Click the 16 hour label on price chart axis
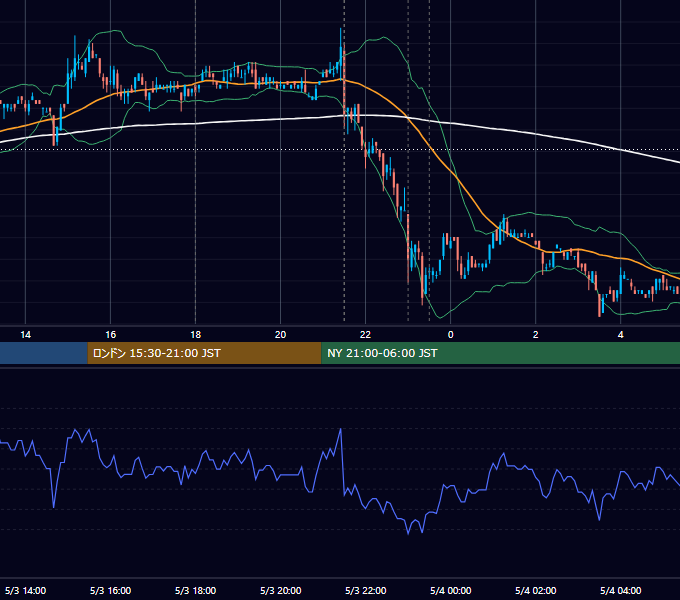Viewport: 680px width, 600px height. tap(111, 335)
